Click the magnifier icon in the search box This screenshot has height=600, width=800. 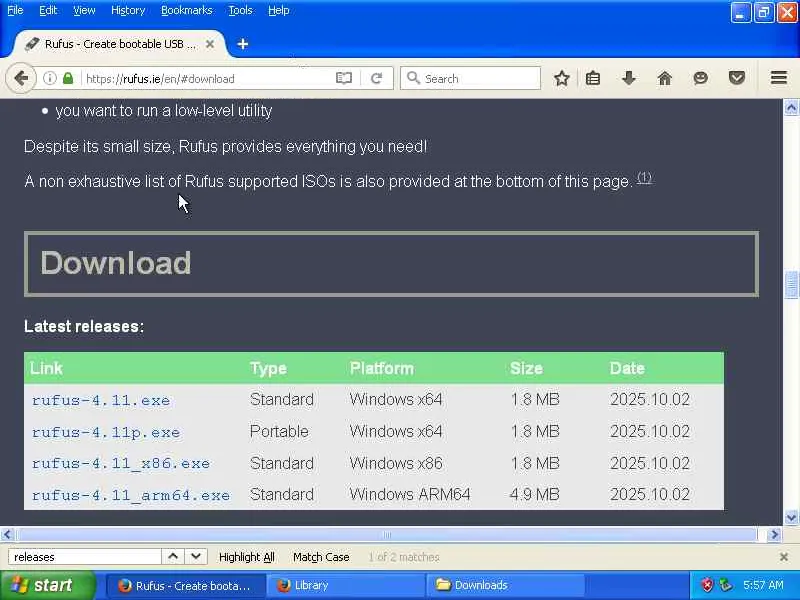(x=413, y=78)
